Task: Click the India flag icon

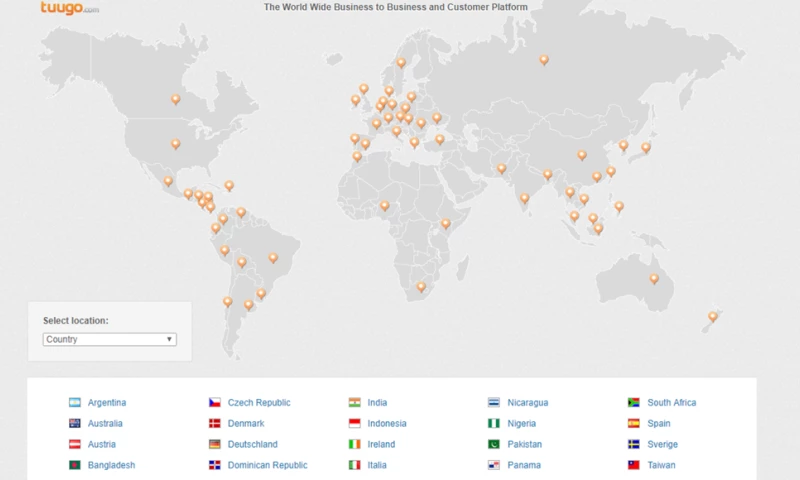Action: pos(354,403)
